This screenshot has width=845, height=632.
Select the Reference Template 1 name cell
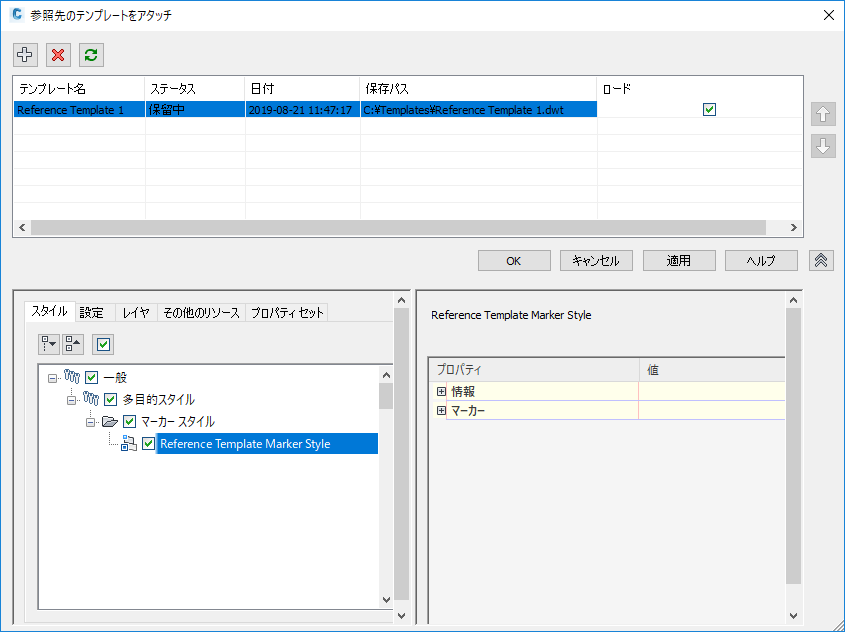pos(79,110)
